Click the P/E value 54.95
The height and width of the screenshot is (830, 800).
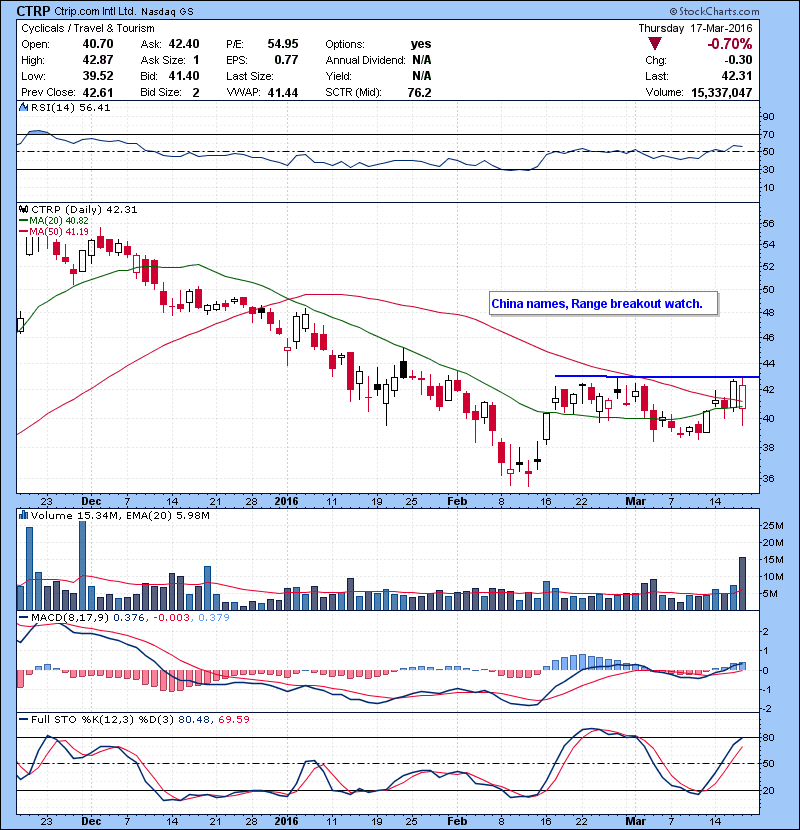tap(283, 44)
